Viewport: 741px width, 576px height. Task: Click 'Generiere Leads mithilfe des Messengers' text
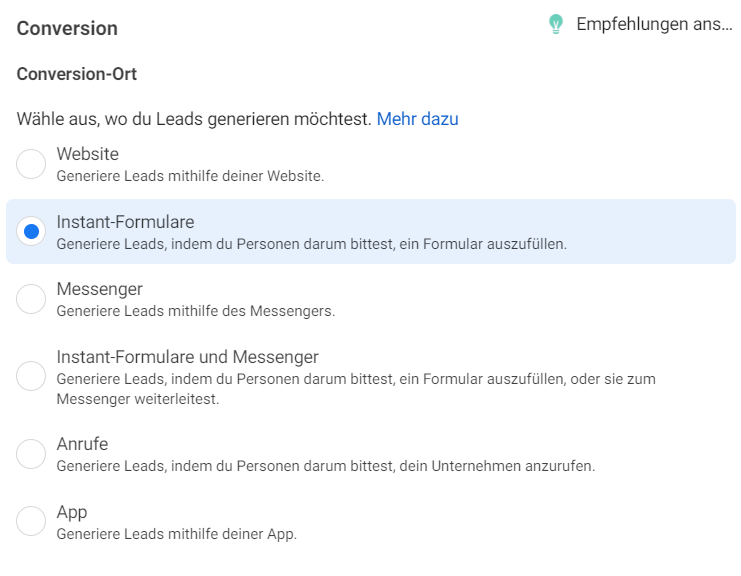pos(196,311)
